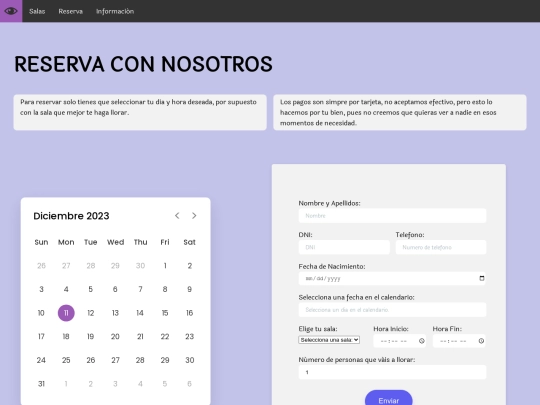540x405 pixels.
Task: Focus the Telefono input field
Action: [x=441, y=247]
